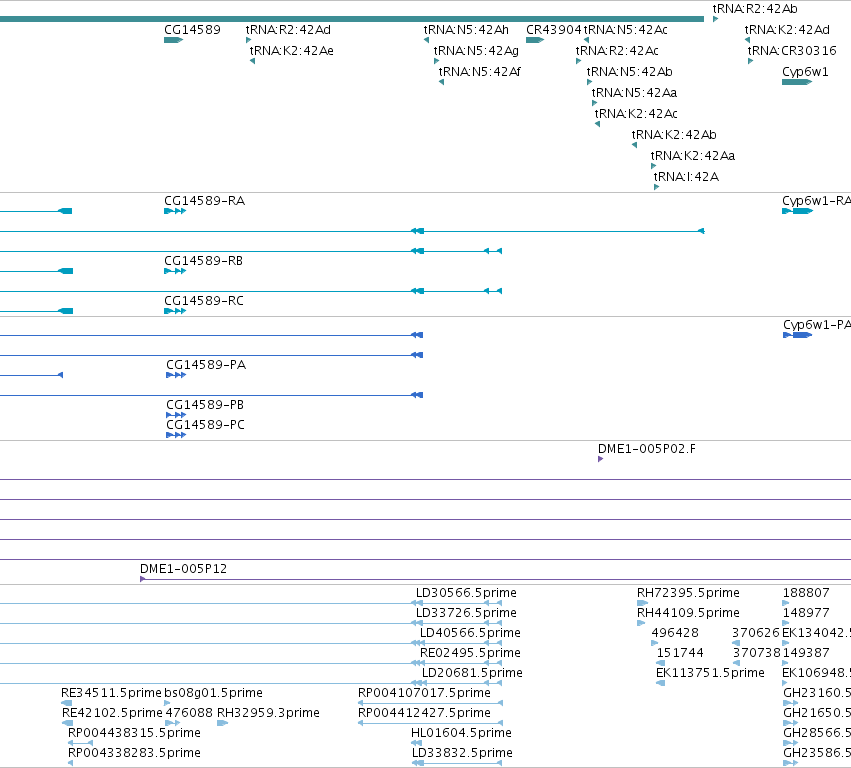Click the RP004412427.5prime label
Viewport: 851px width, 768px height.
pos(424,713)
